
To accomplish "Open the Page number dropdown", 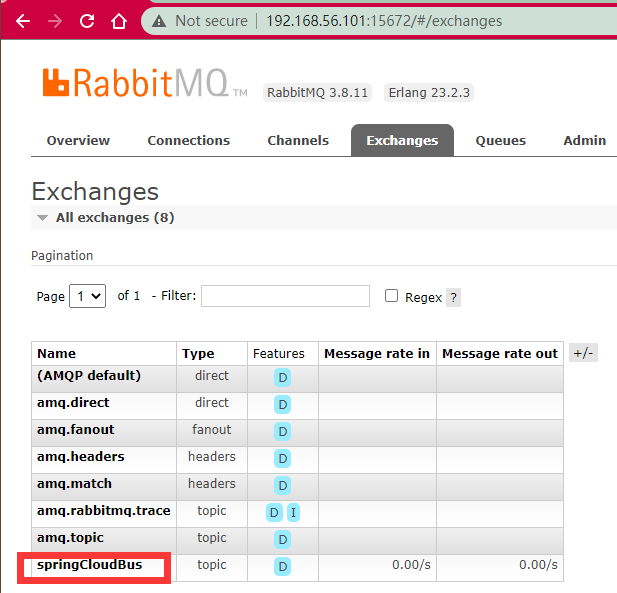I will (x=87, y=296).
